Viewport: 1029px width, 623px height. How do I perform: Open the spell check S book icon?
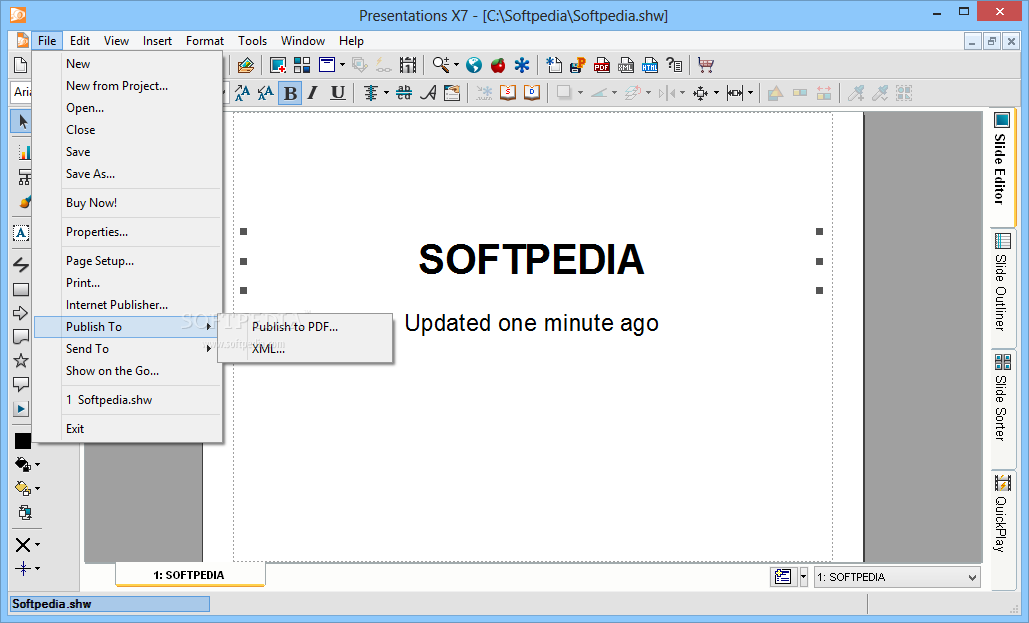[x=508, y=93]
